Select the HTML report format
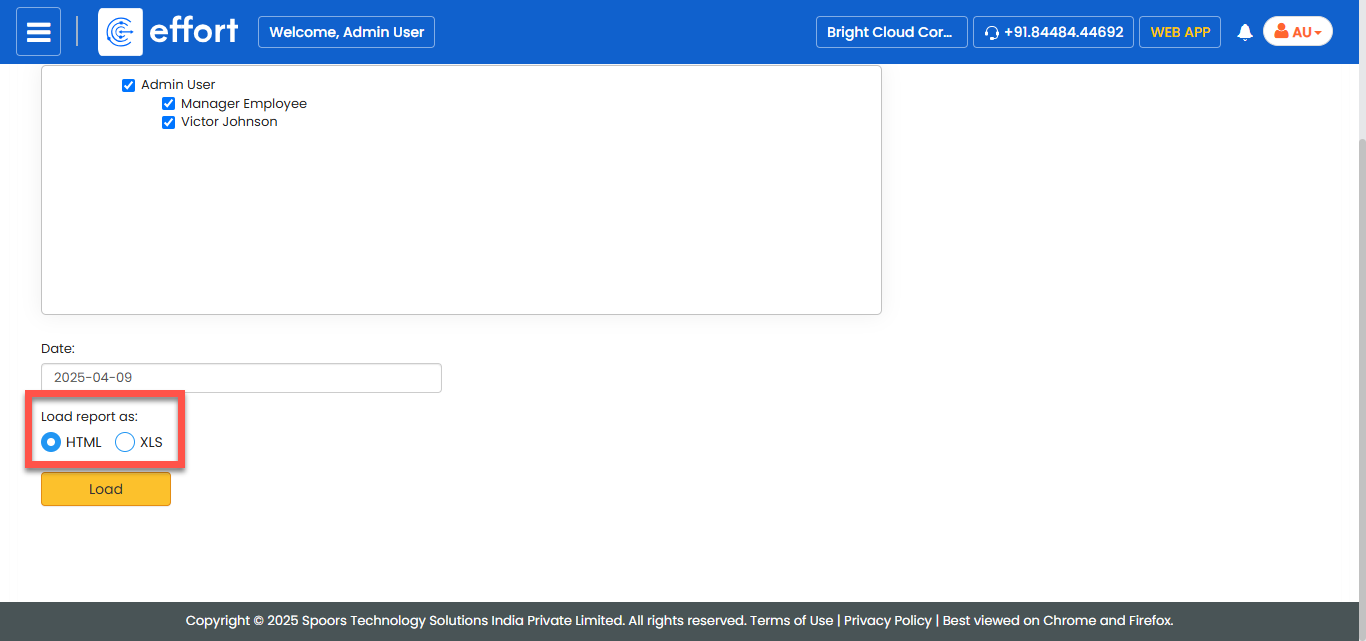The height and width of the screenshot is (641, 1366). pyautogui.click(x=51, y=442)
